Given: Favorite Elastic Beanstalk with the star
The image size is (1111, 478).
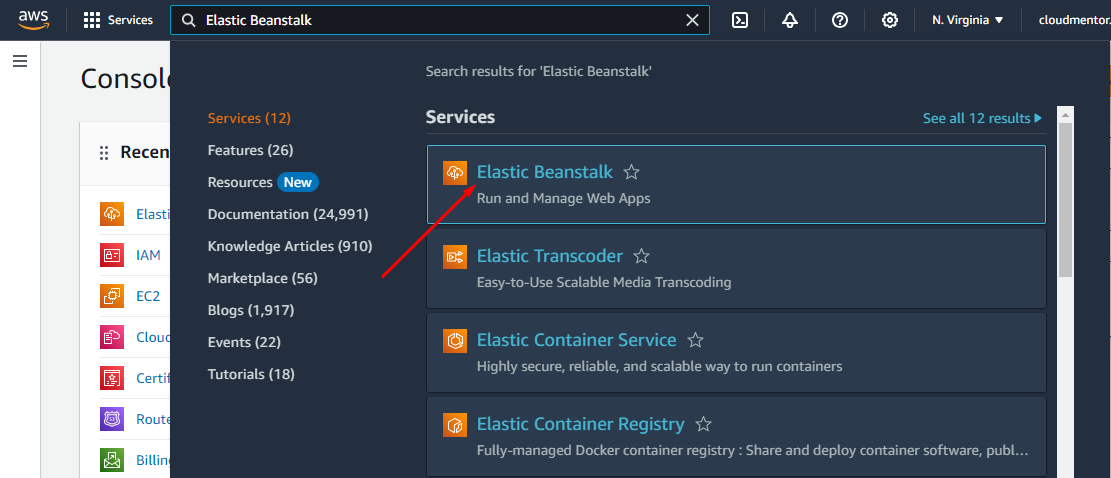Looking at the screenshot, I should tap(631, 173).
